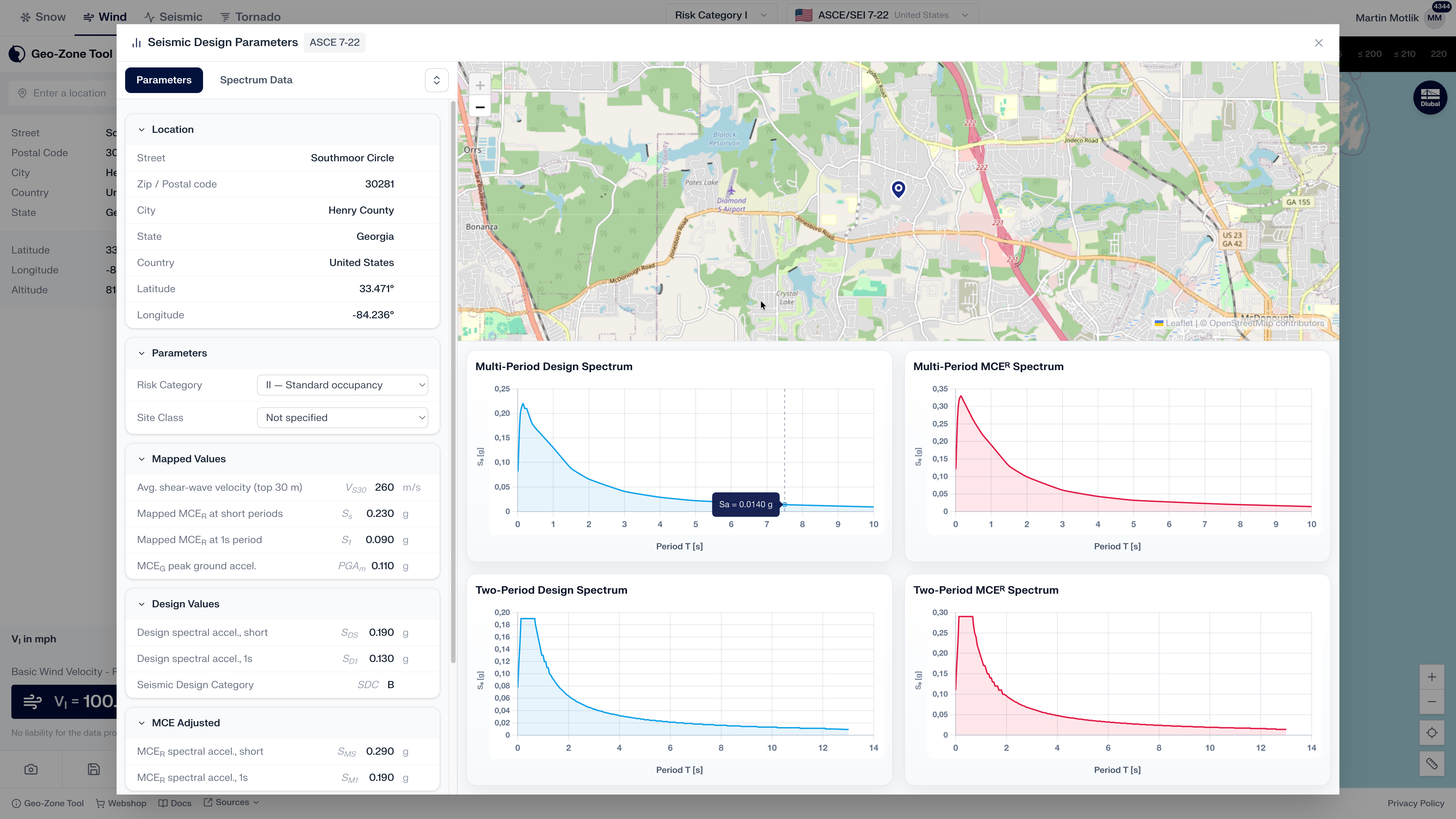The width and height of the screenshot is (1456, 819).
Task: Open the Risk Category dropdown showing Standard occupancy
Action: coord(342,385)
